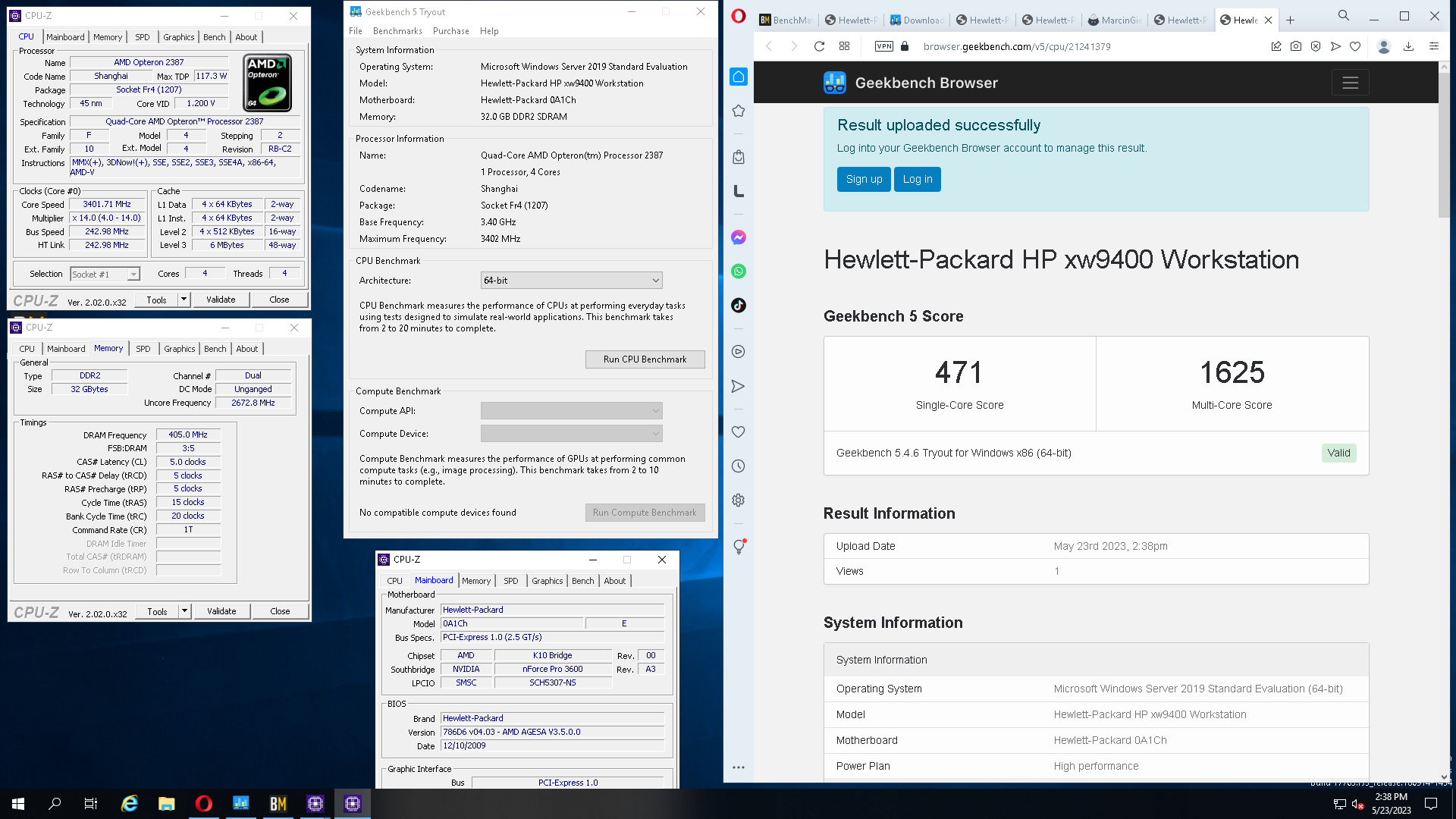The width and height of the screenshot is (1456, 819).
Task: Open Windows Start menu
Action: [x=18, y=804]
